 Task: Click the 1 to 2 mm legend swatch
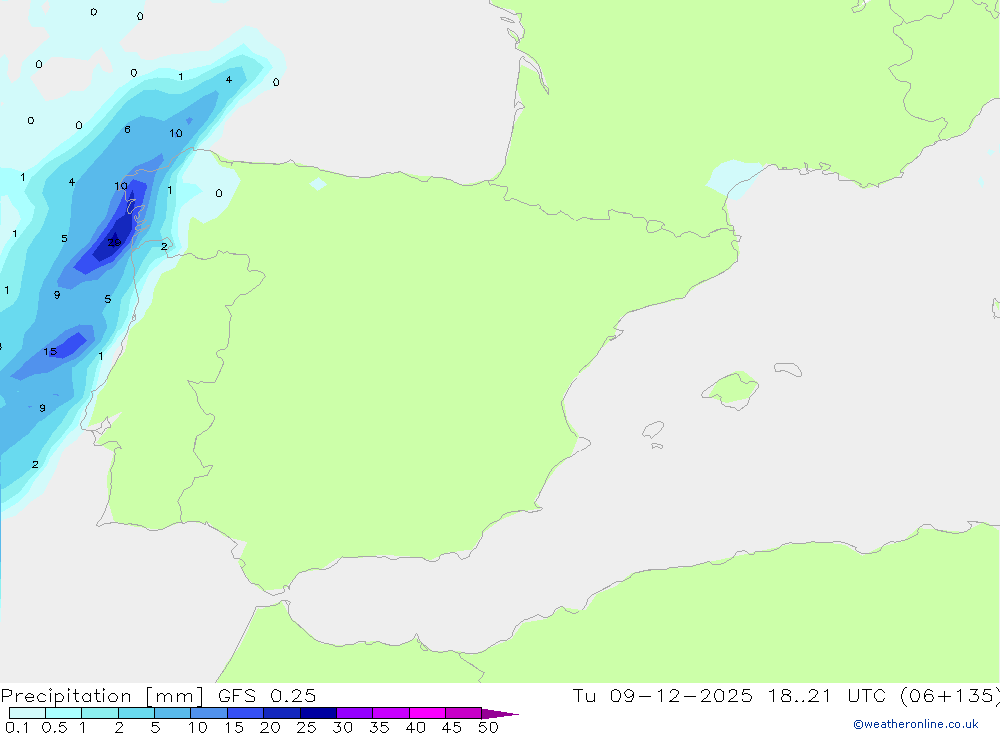pyautogui.click(x=100, y=713)
